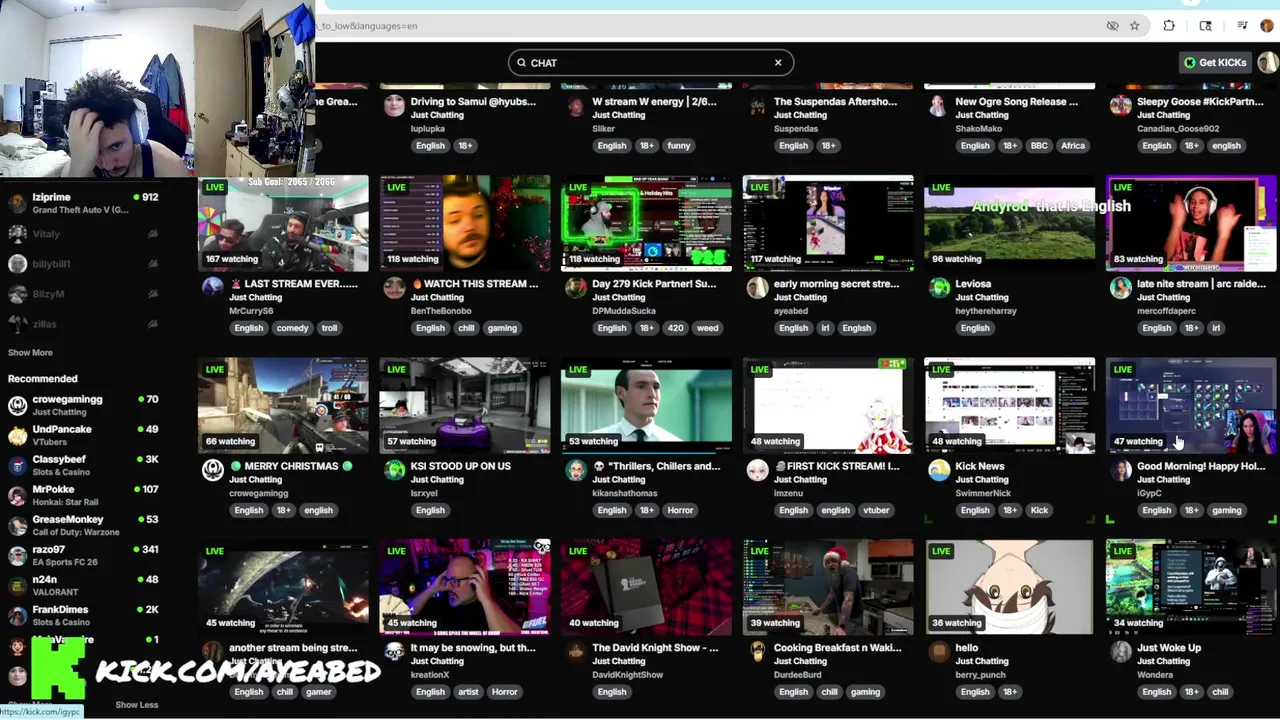Click the GreaseMonkey avatar in the sidebar

pos(17,525)
